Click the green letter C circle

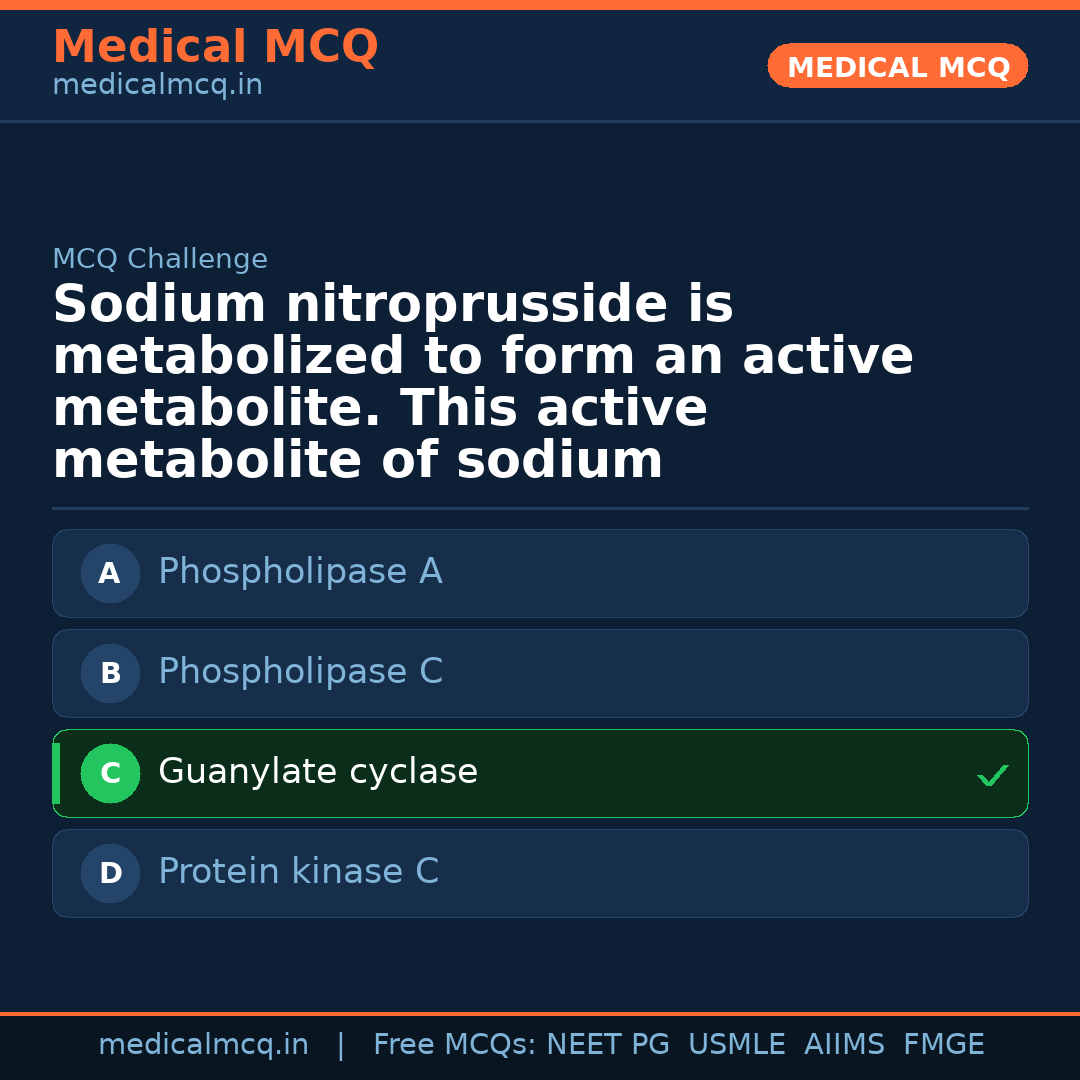pyautogui.click(x=110, y=774)
